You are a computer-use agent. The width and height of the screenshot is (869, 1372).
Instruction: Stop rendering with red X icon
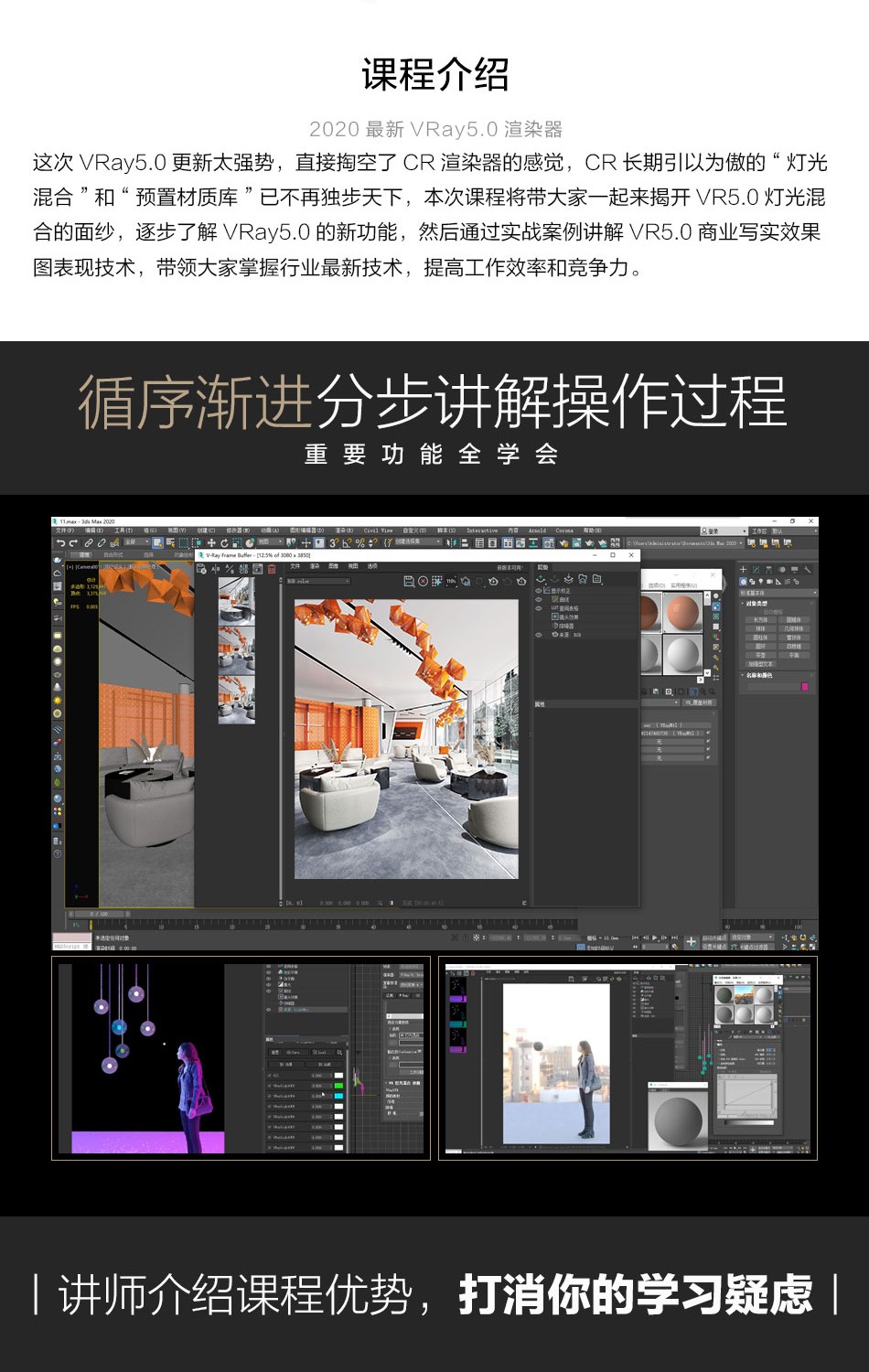[x=423, y=581]
